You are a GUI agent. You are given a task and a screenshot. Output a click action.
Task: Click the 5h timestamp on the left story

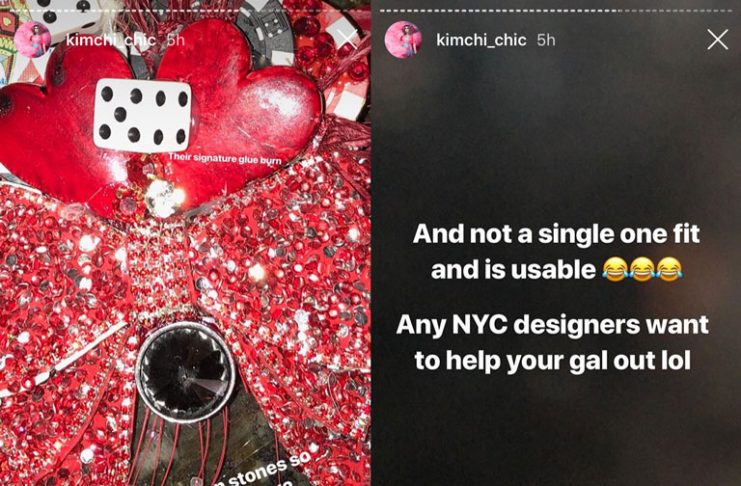tap(176, 40)
